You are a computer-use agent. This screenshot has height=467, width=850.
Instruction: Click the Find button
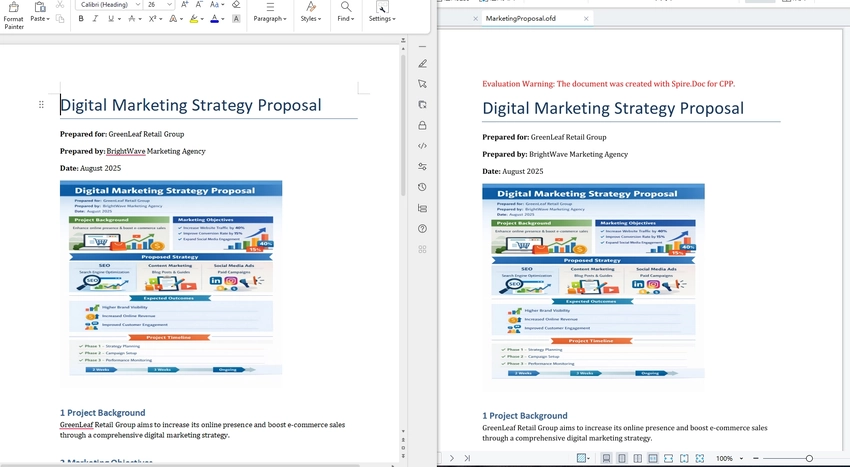(x=345, y=13)
